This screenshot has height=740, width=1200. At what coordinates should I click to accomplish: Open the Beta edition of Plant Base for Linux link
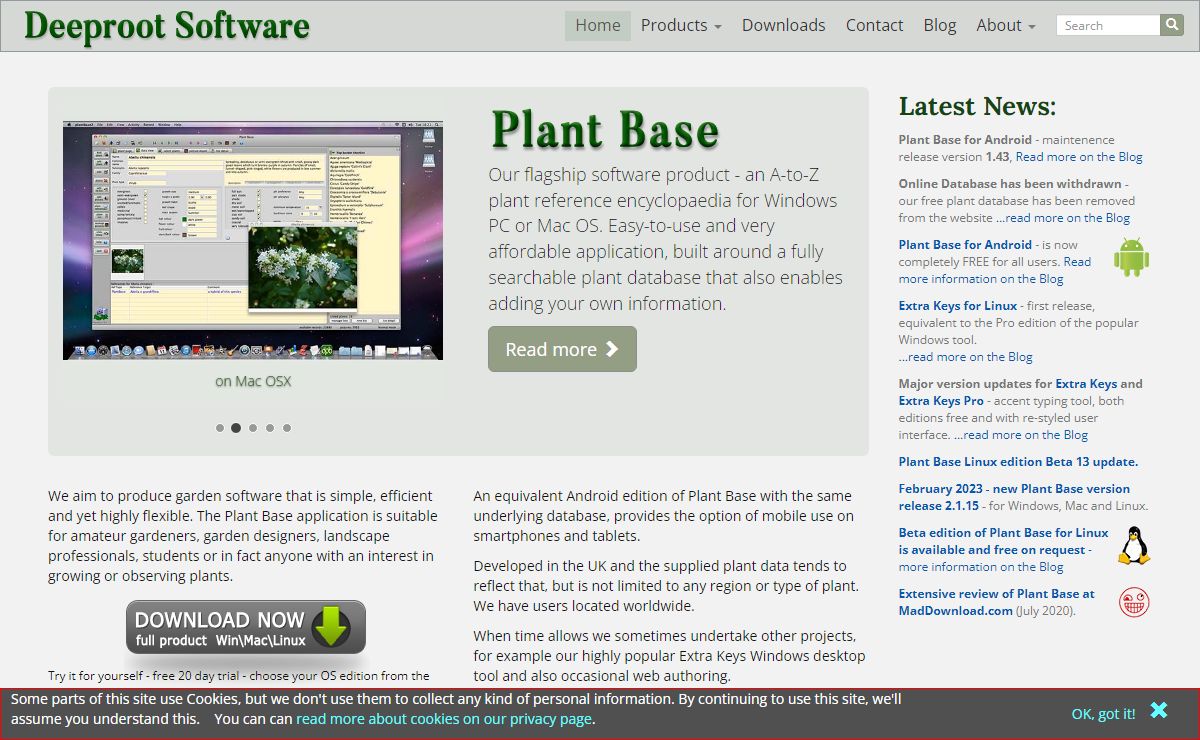pyautogui.click(x=1003, y=541)
